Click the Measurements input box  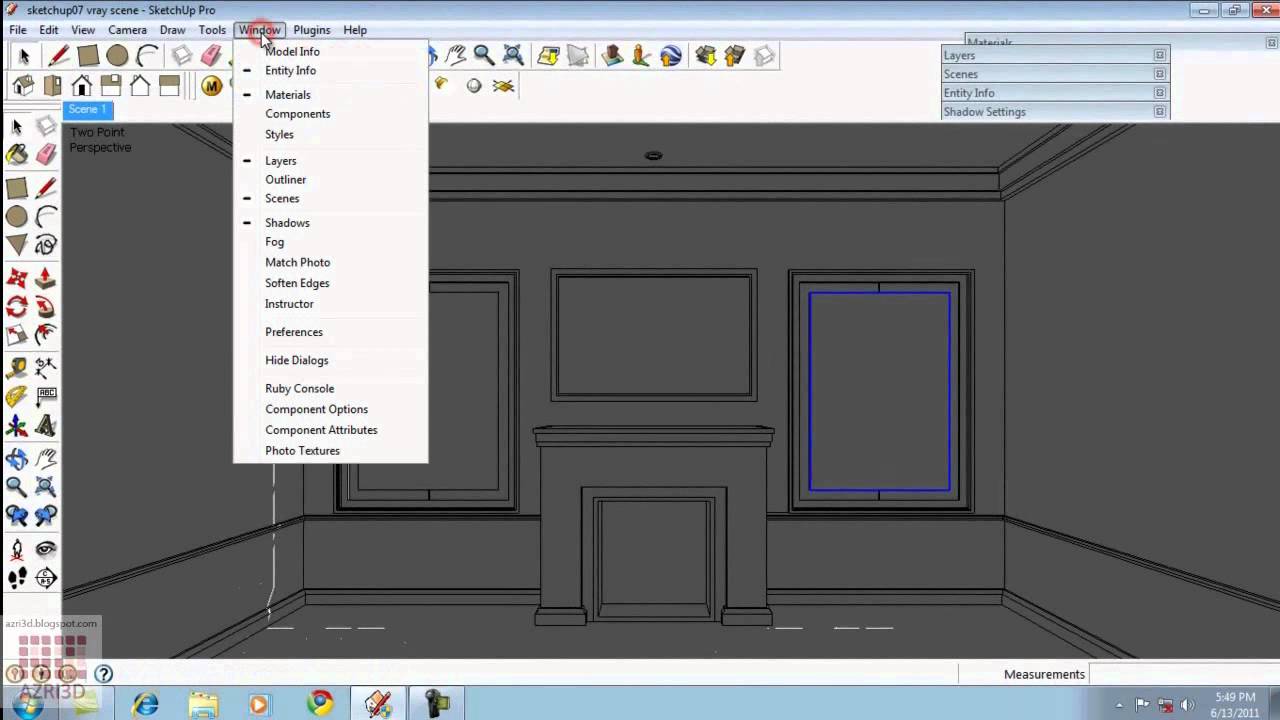tap(1183, 674)
